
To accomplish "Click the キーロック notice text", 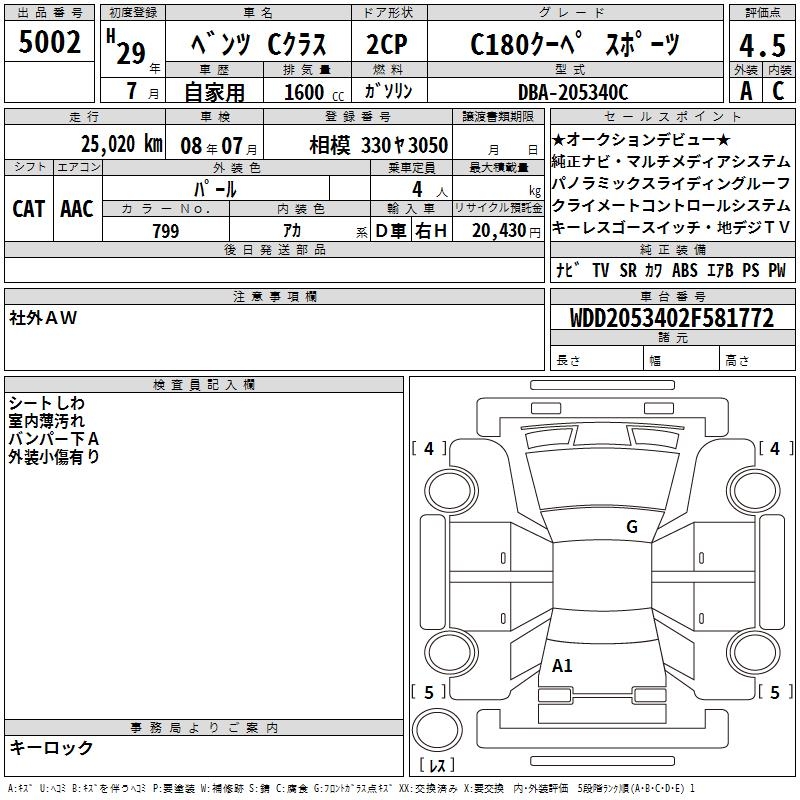I will point(51,747).
